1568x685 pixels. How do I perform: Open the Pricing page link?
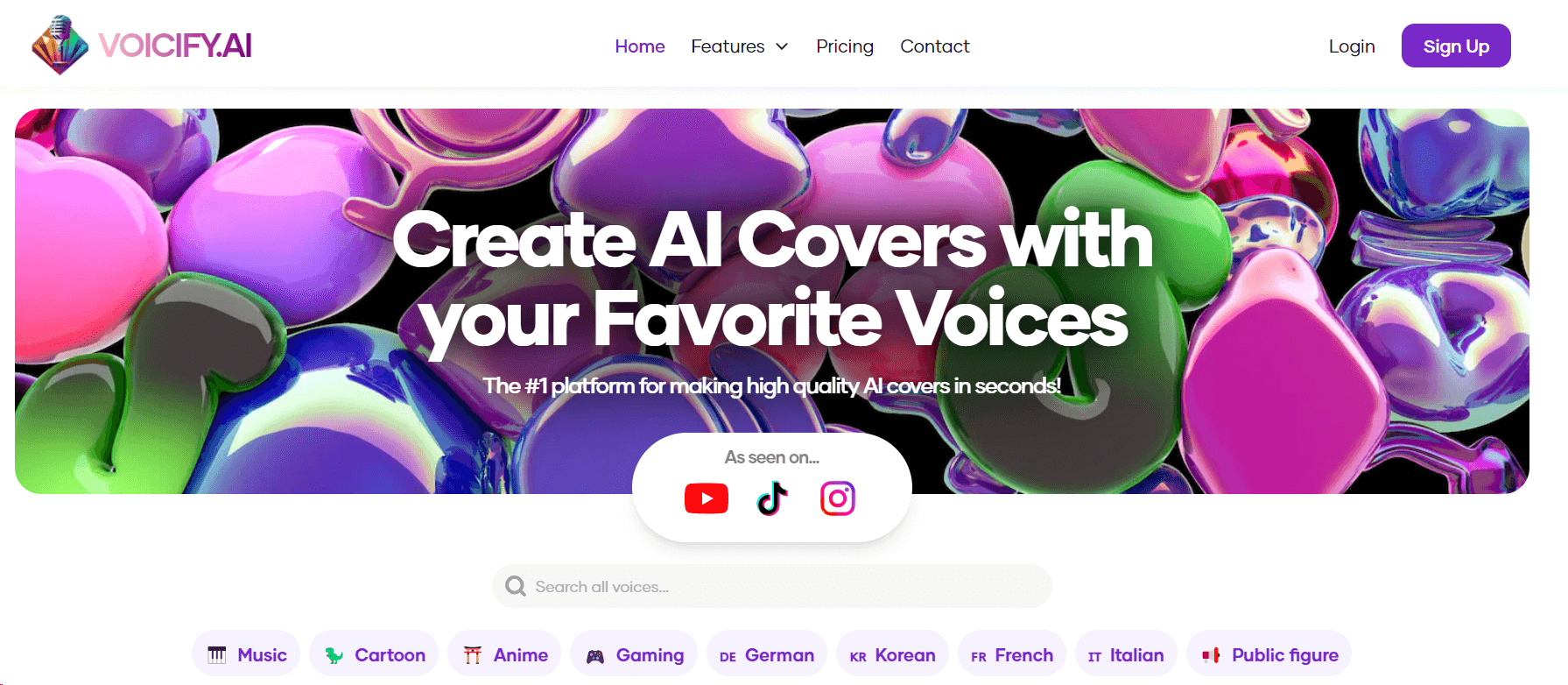tap(845, 46)
